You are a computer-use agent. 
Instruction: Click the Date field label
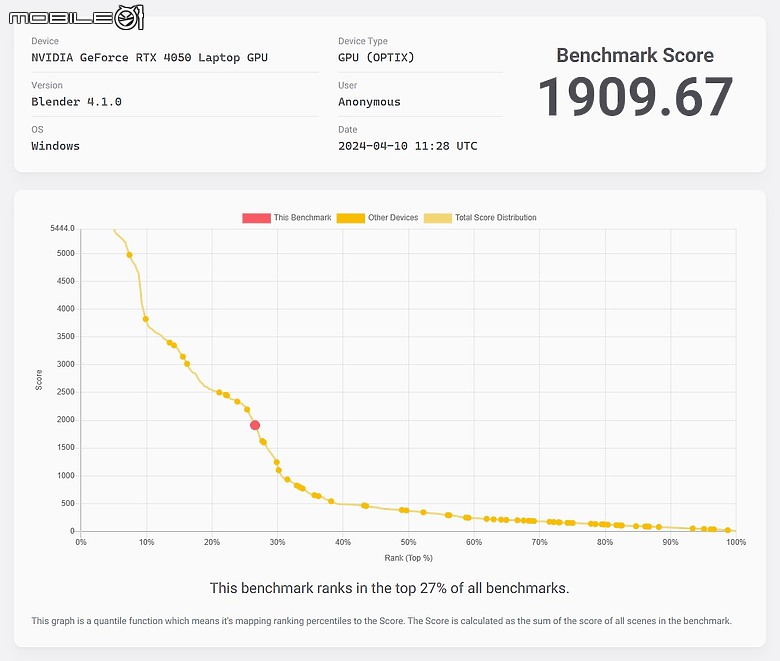[348, 130]
